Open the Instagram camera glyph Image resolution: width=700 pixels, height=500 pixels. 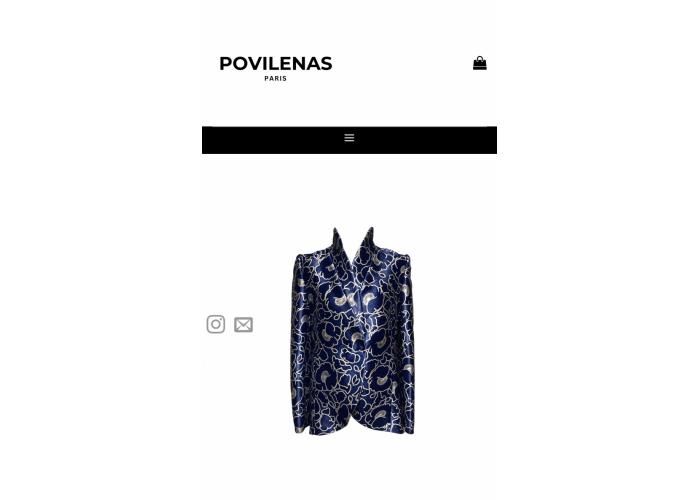[x=216, y=324]
